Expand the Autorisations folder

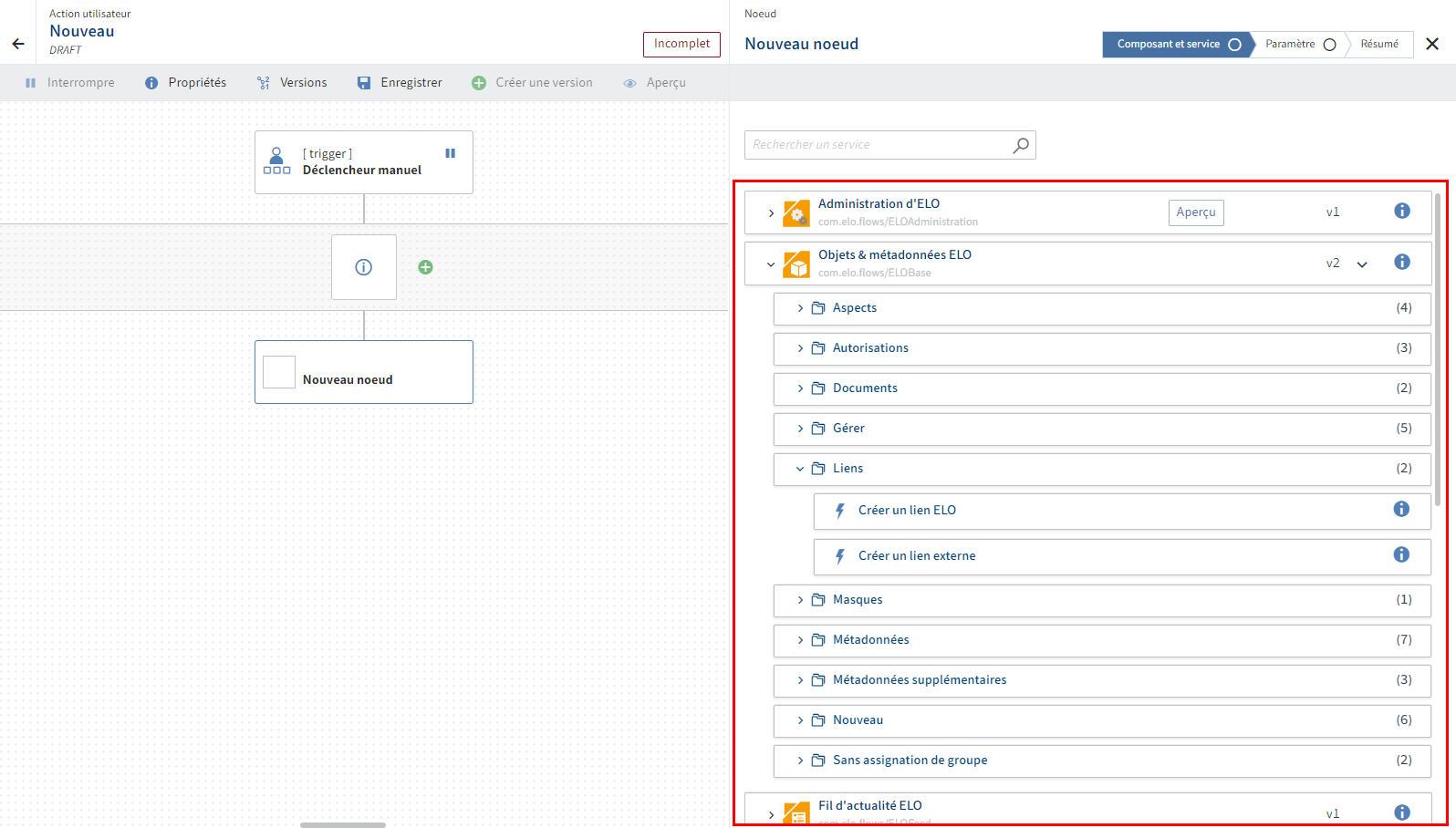tap(800, 348)
